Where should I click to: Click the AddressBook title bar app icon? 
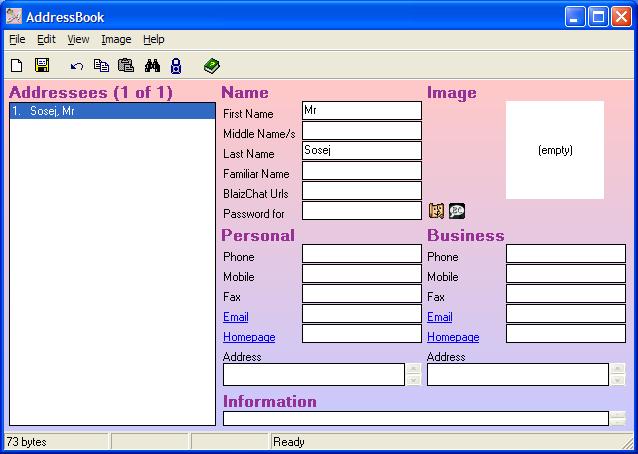pyautogui.click(x=14, y=17)
